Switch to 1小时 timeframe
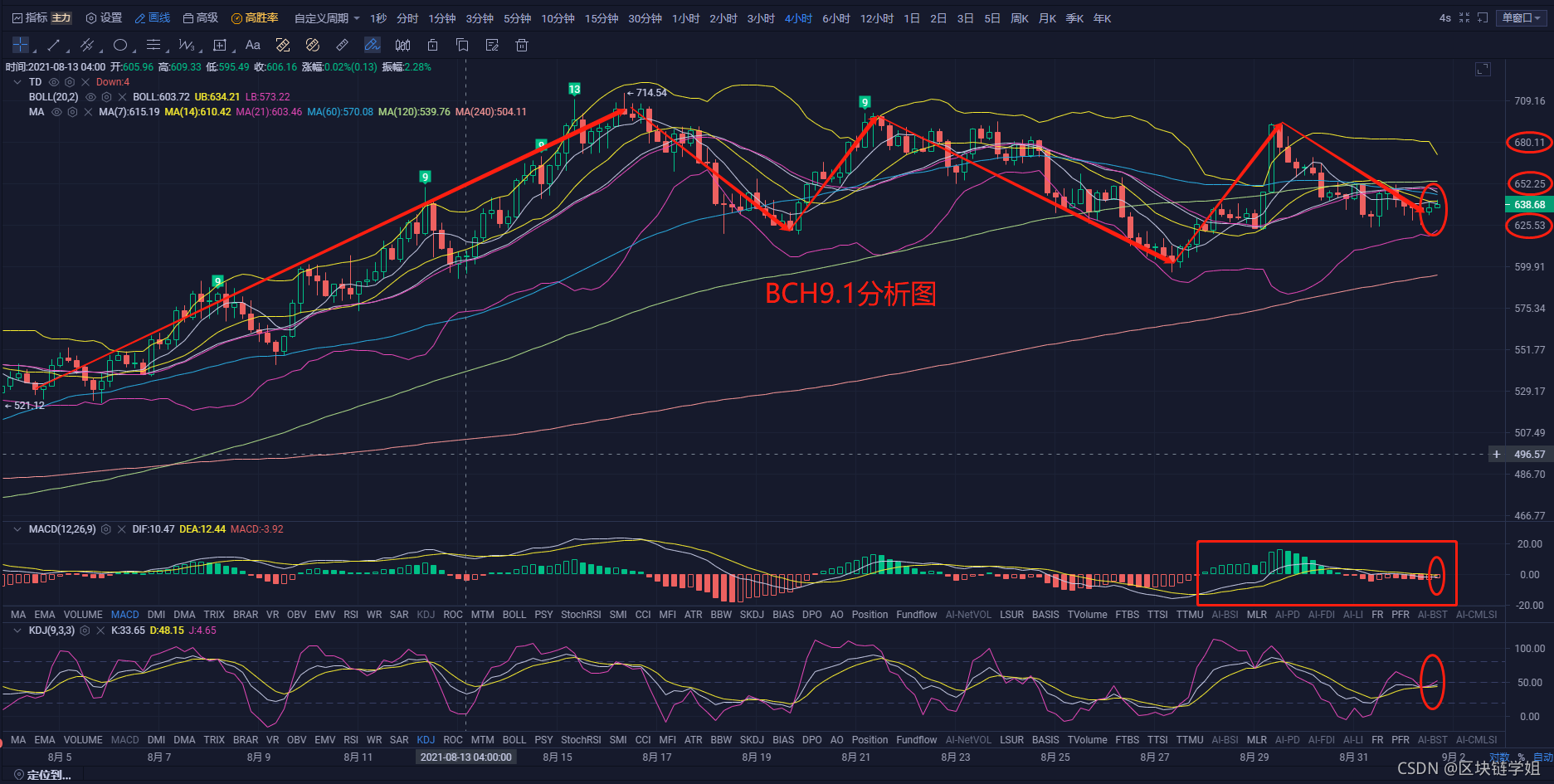The height and width of the screenshot is (784, 1554). 685,18
